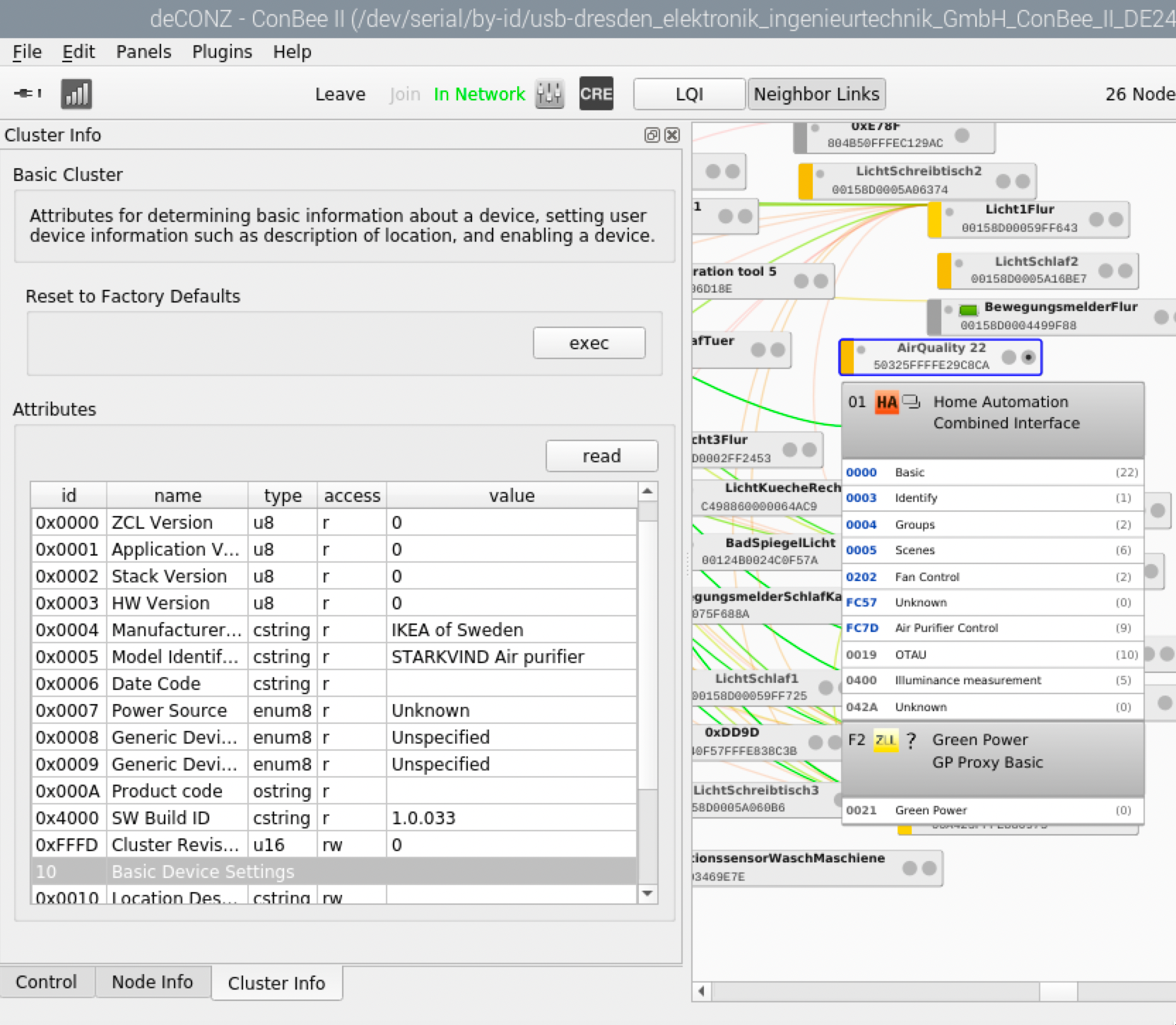Toggle the LQI display button

[689, 94]
